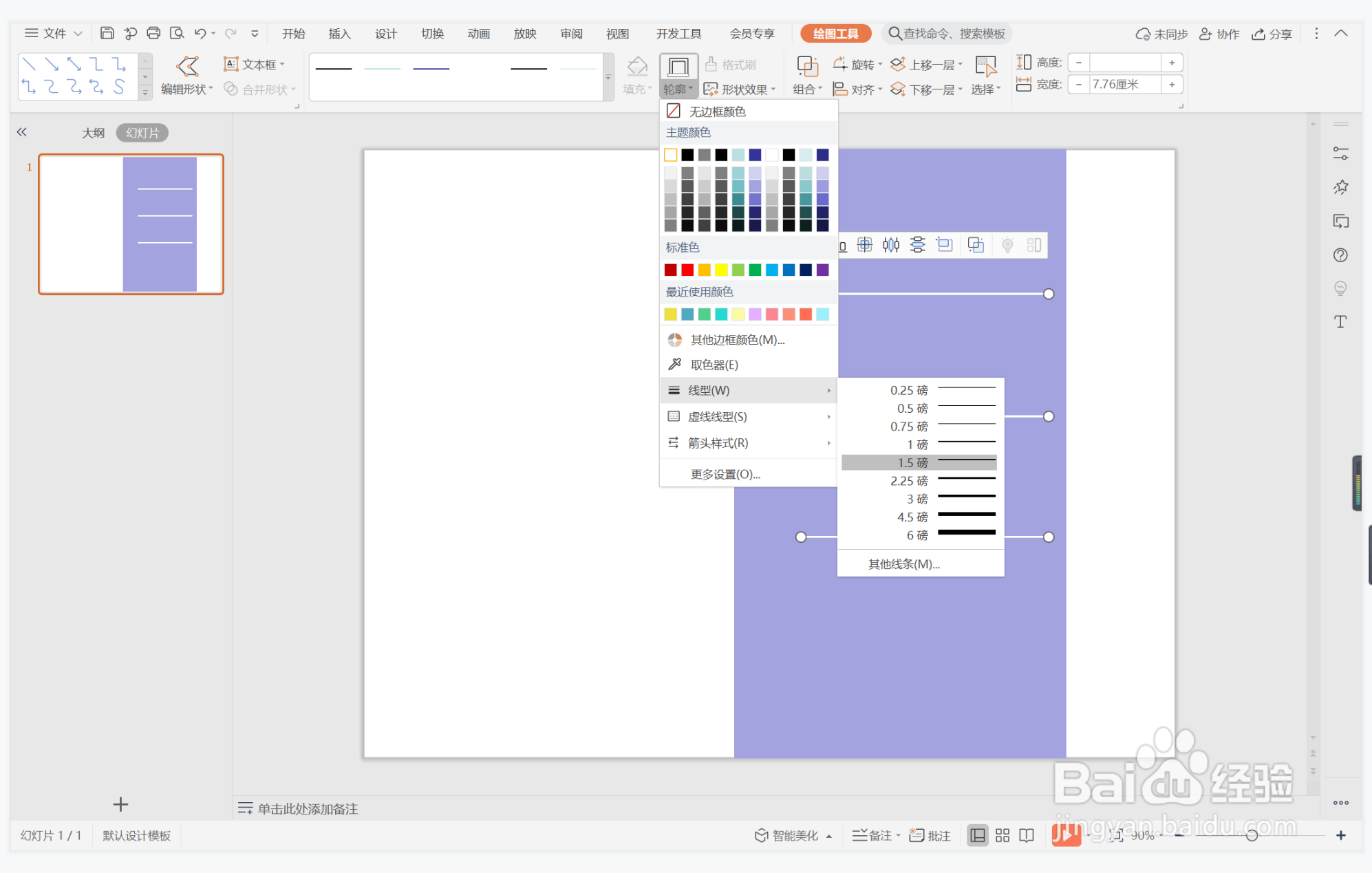Click the Save icon in quick toolbar

tap(107, 33)
